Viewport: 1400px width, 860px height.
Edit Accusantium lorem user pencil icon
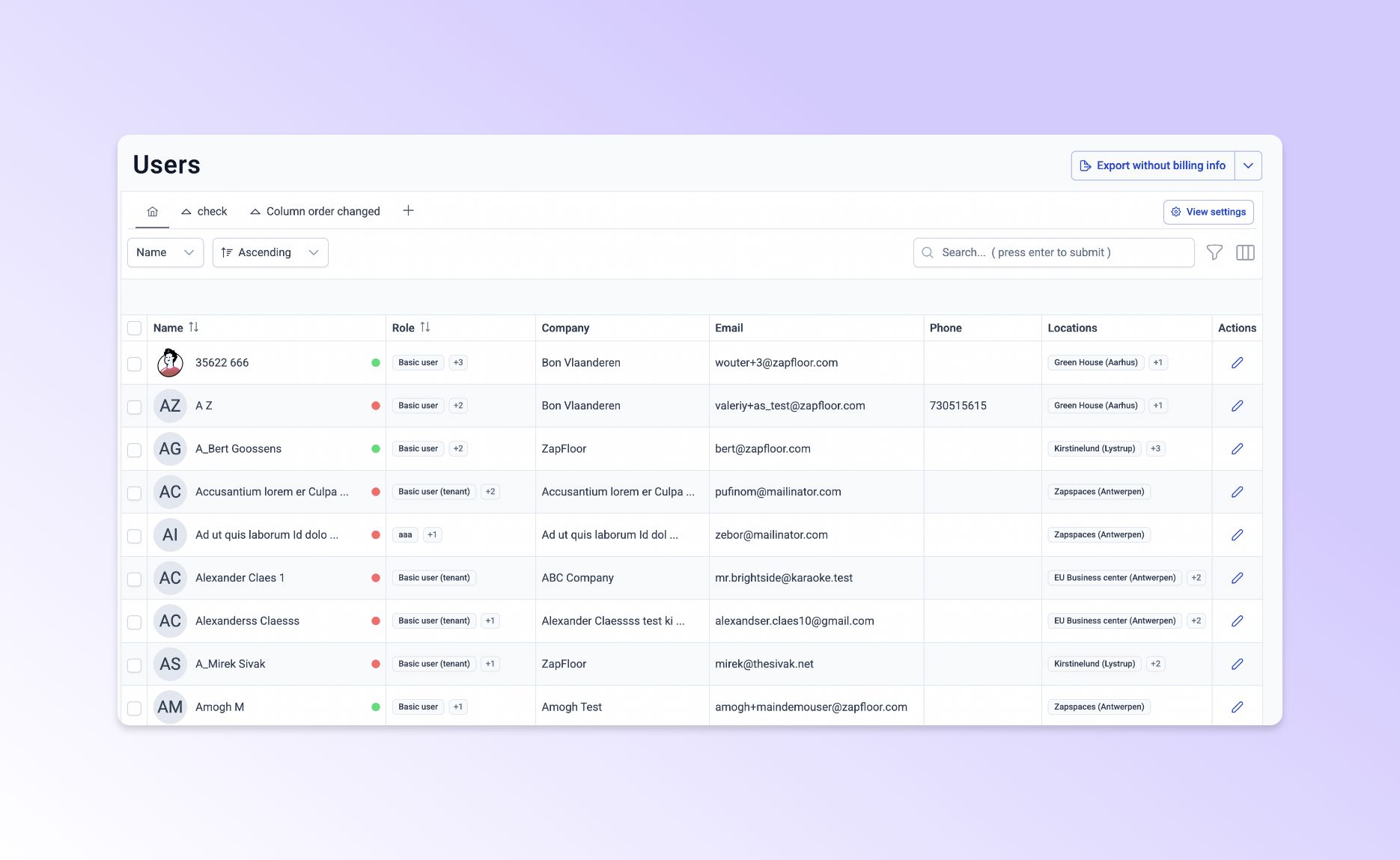click(x=1237, y=492)
